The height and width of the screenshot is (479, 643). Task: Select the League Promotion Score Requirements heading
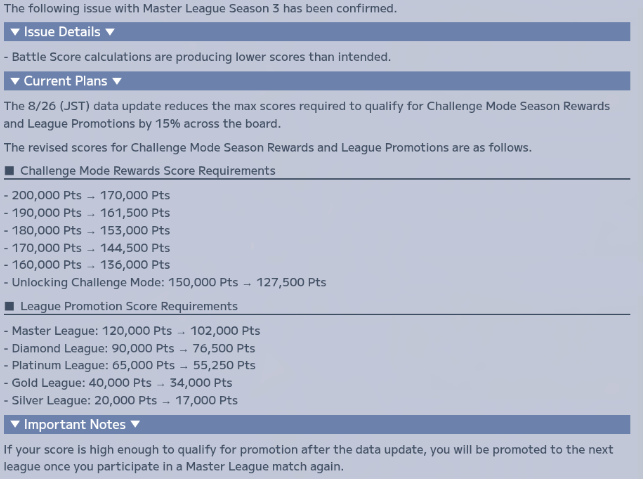(x=129, y=306)
